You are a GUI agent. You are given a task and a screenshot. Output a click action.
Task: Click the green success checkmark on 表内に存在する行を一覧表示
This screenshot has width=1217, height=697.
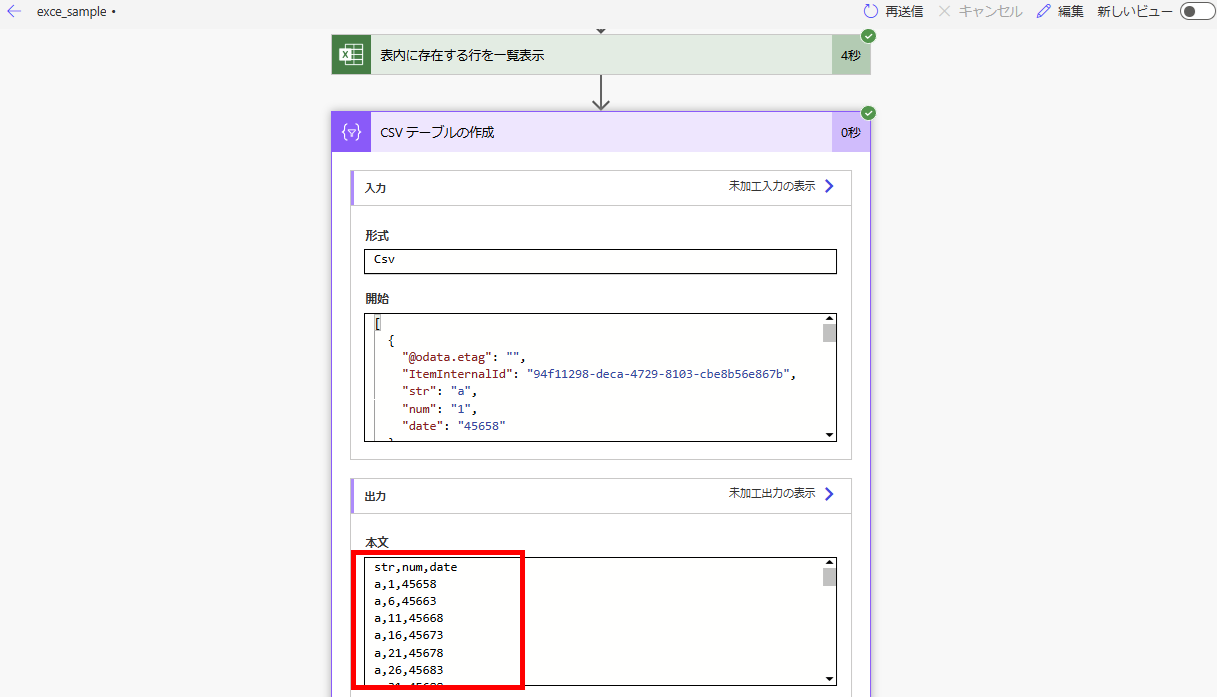pos(867,35)
